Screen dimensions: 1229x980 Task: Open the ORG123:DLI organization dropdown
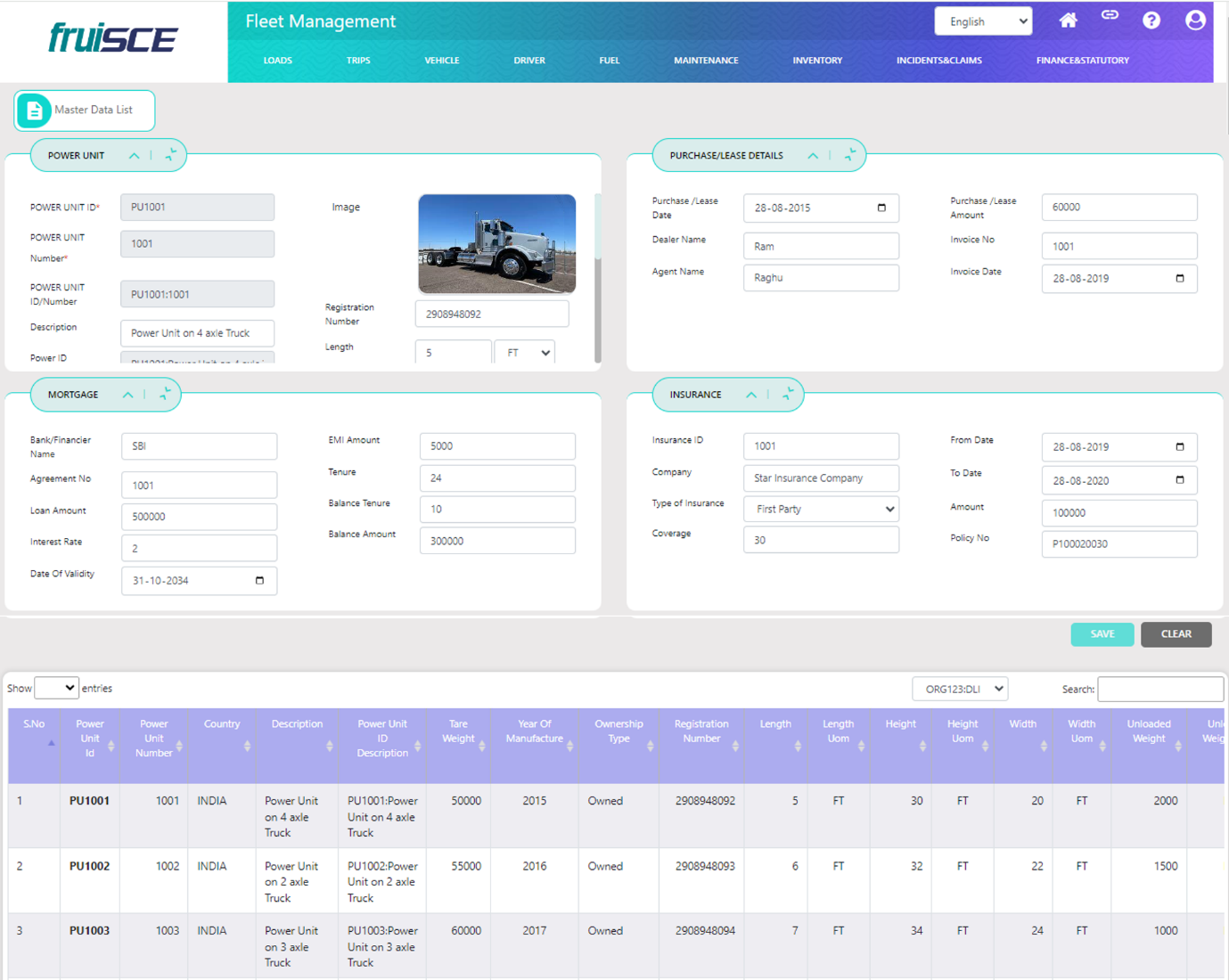tap(960, 689)
